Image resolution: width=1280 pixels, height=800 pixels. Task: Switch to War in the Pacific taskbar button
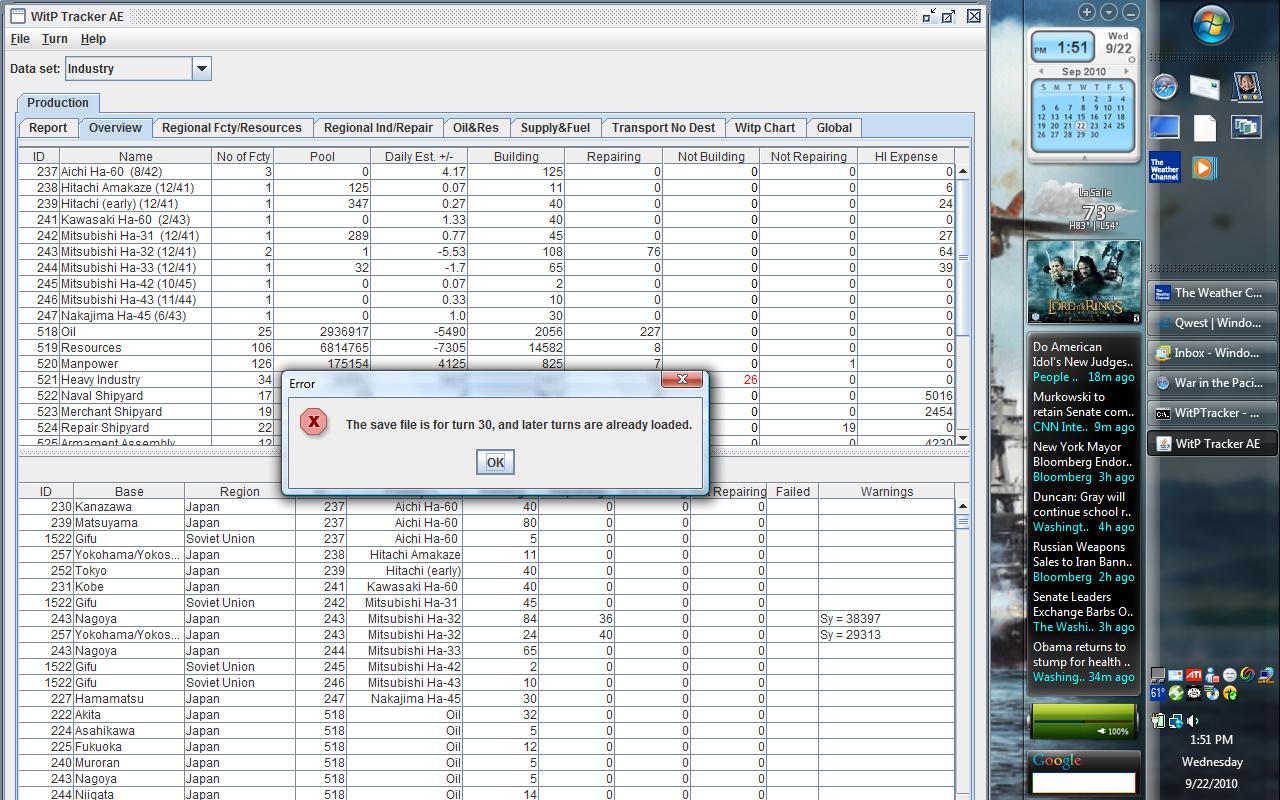pyautogui.click(x=1212, y=383)
